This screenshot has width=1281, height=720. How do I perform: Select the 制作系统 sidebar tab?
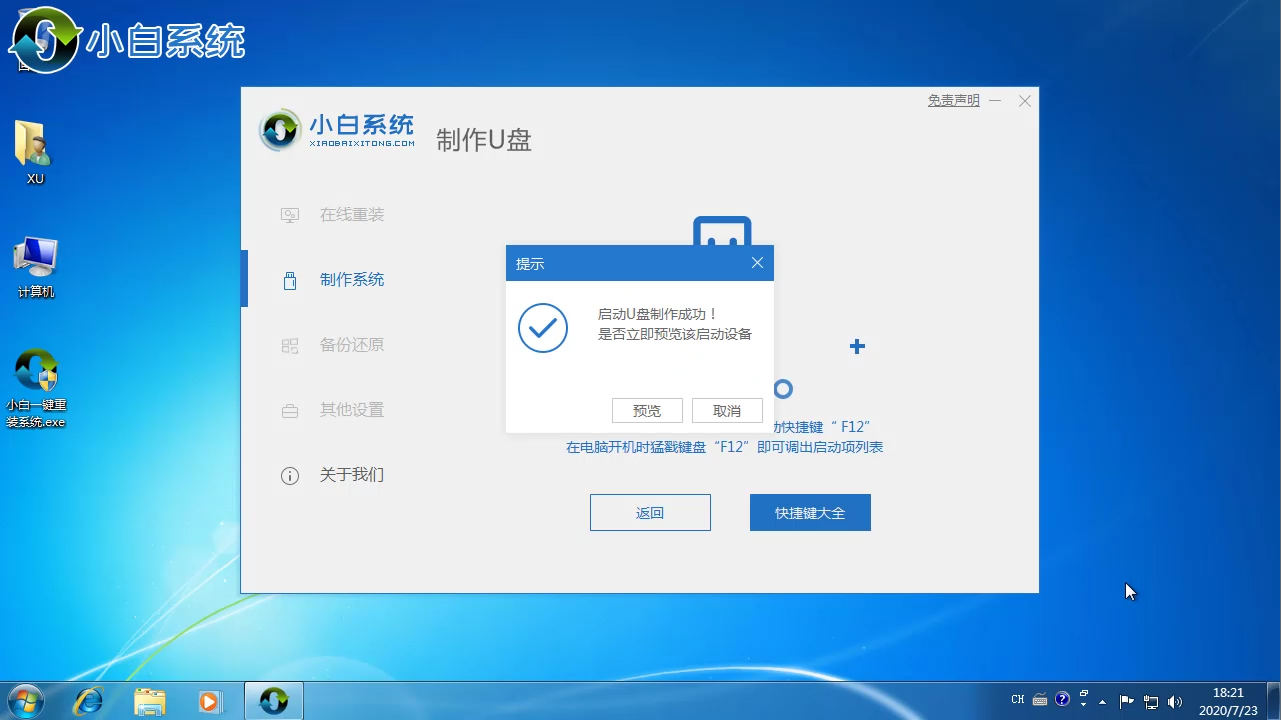(x=351, y=280)
